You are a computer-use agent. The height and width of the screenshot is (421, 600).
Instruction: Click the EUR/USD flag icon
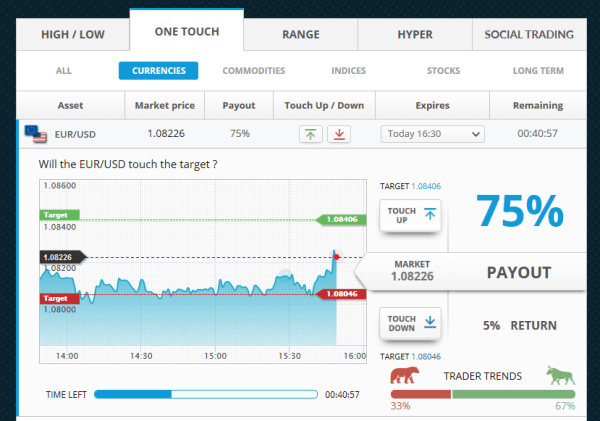(35, 133)
